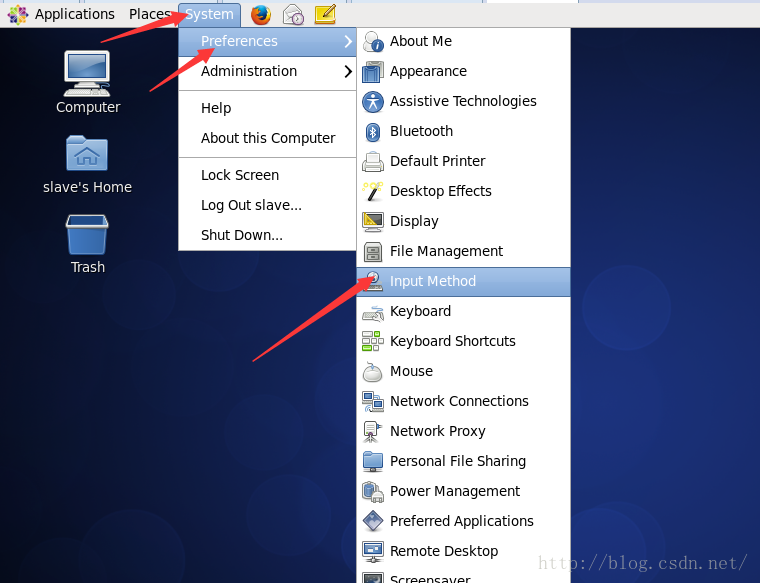This screenshot has height=583, width=760.
Task: Select the Preferred Applications entry
Action: tap(463, 521)
